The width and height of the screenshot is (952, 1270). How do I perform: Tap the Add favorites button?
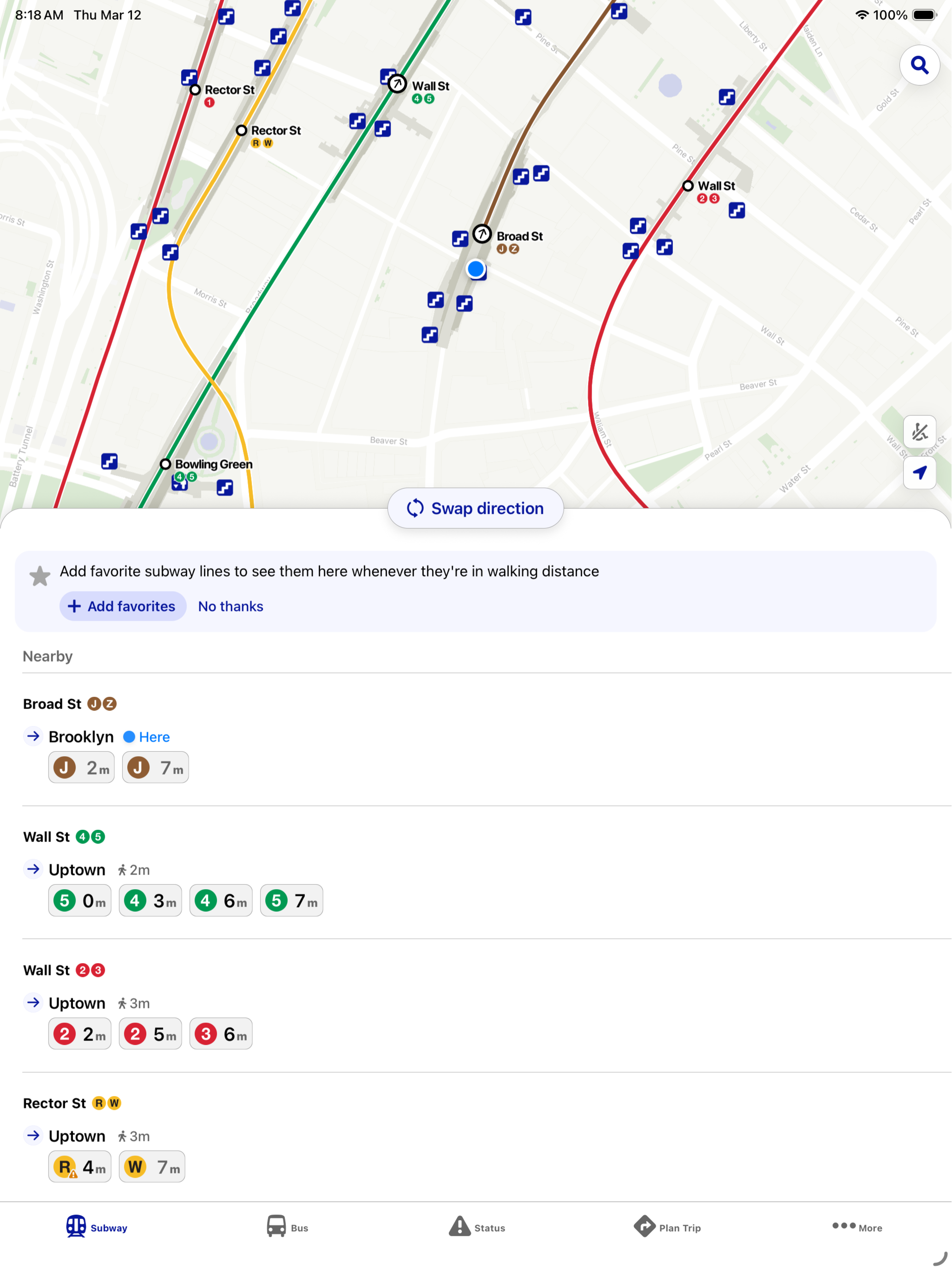(x=123, y=606)
